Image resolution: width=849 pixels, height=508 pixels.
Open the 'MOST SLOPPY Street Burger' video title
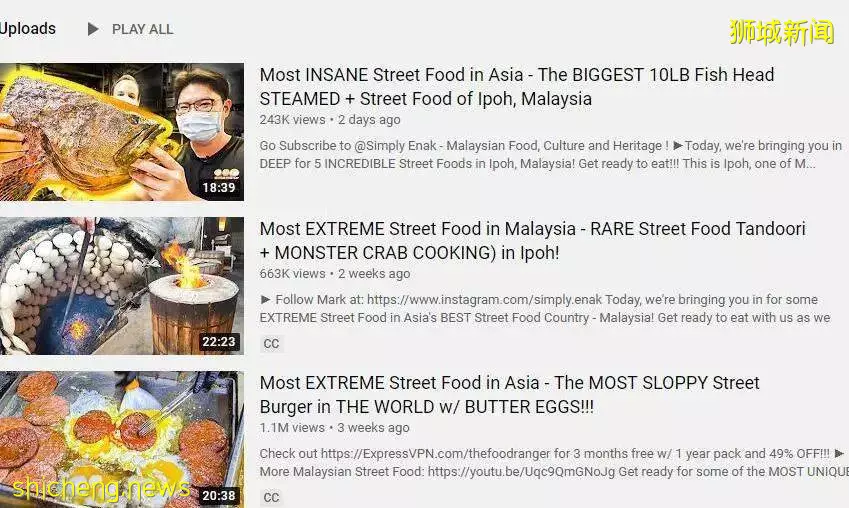[x=510, y=394]
